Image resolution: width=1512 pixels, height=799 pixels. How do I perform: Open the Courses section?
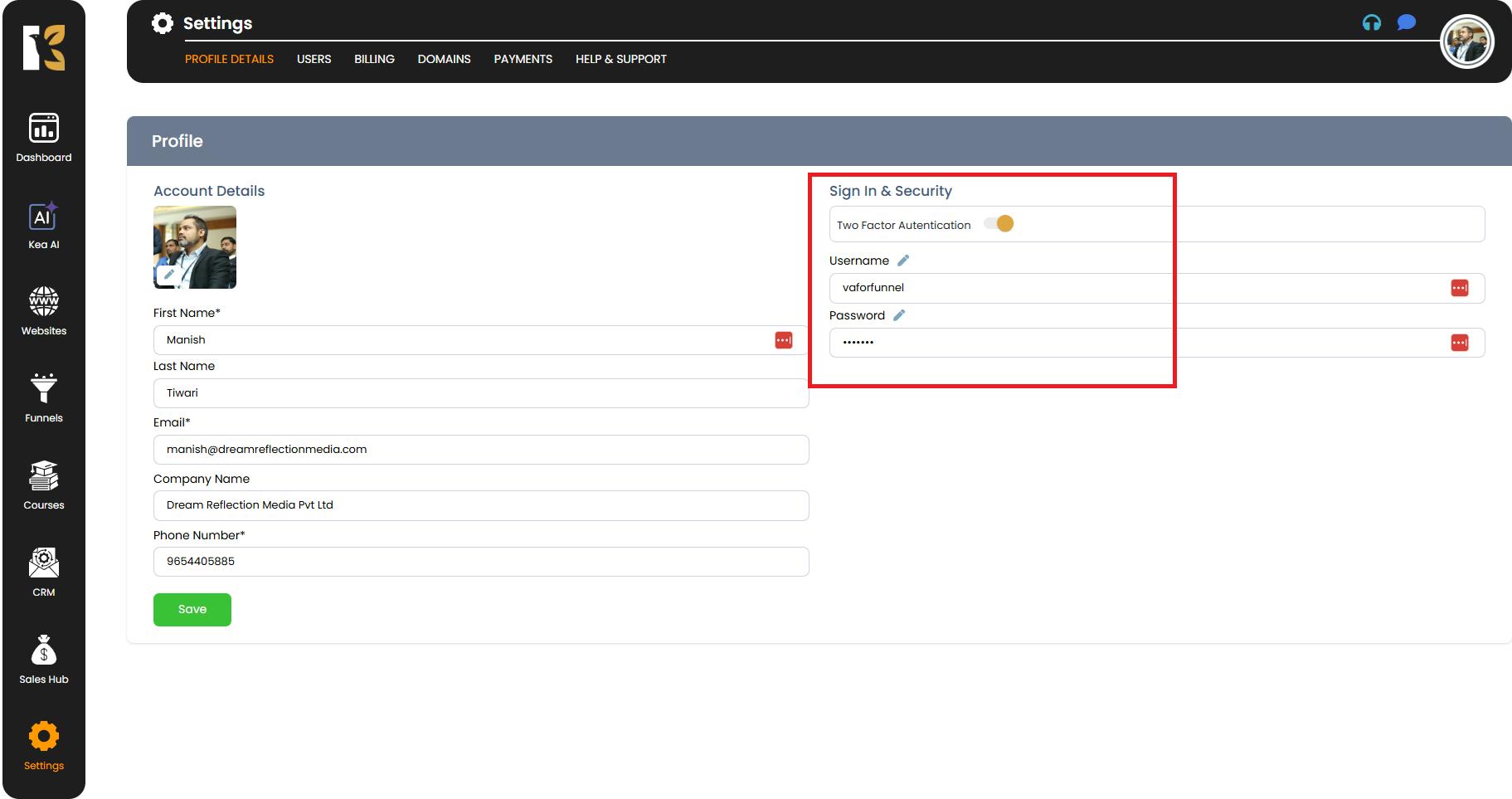(x=44, y=485)
